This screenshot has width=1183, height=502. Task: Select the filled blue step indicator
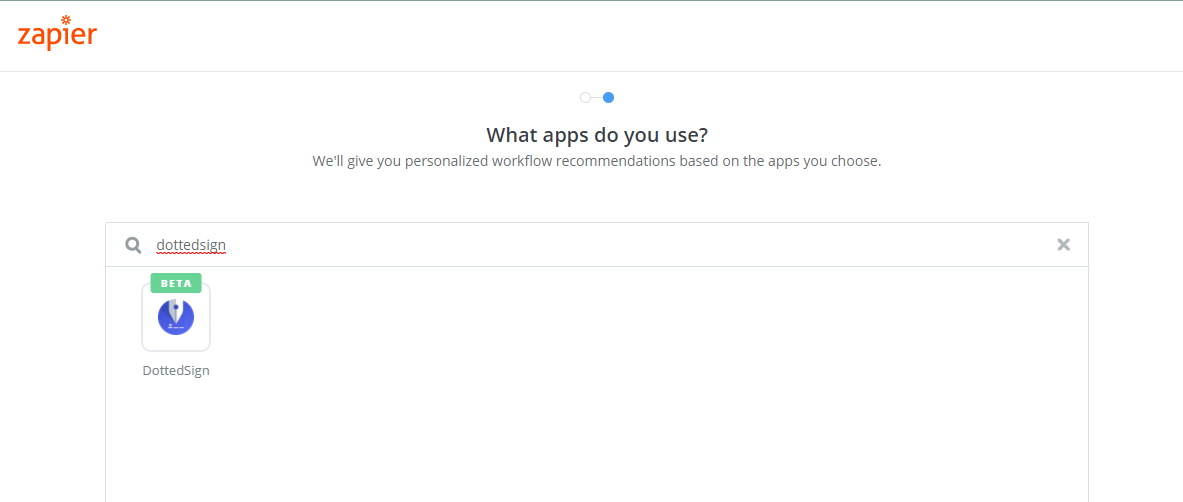pyautogui.click(x=608, y=97)
